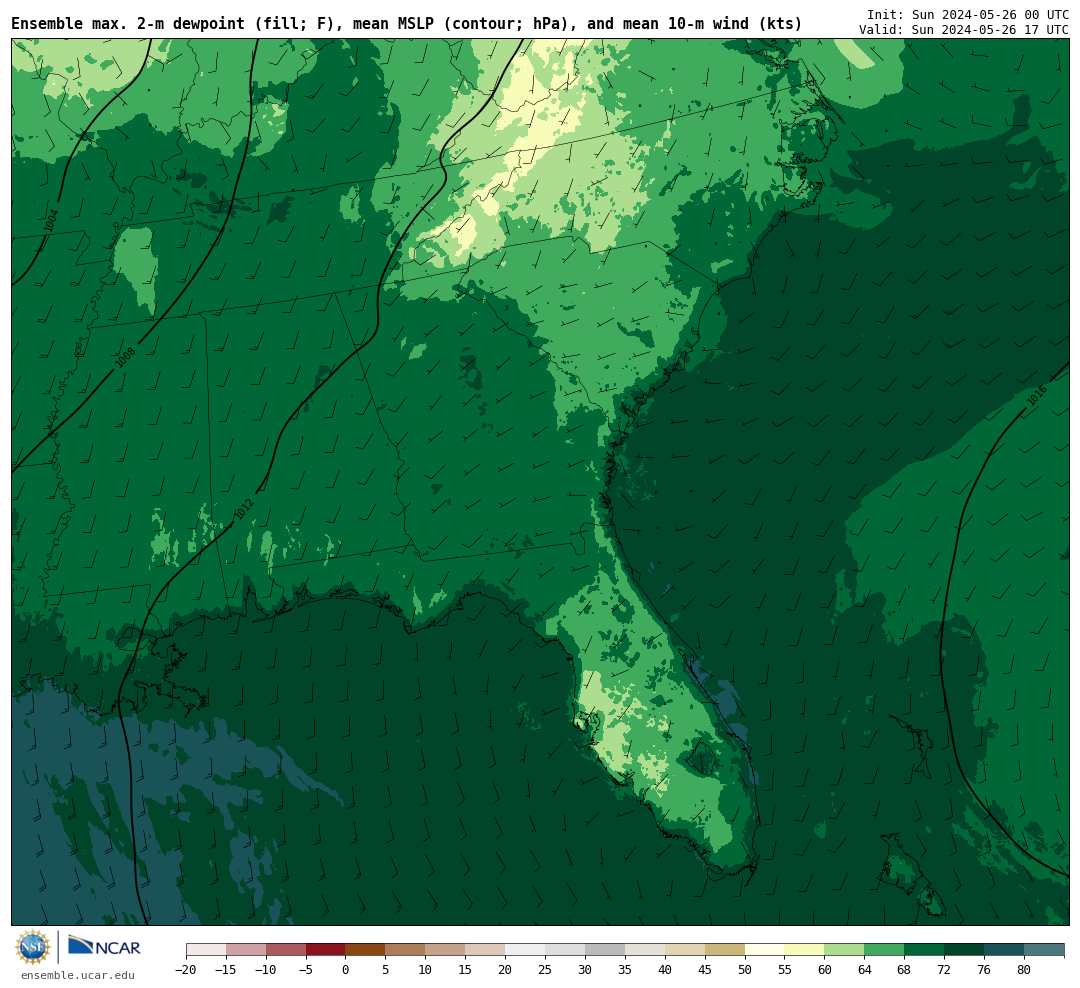This screenshot has width=1080, height=988.
Task: Click the -20 to -15 colorbar swatch
Action: pyautogui.click(x=206, y=950)
